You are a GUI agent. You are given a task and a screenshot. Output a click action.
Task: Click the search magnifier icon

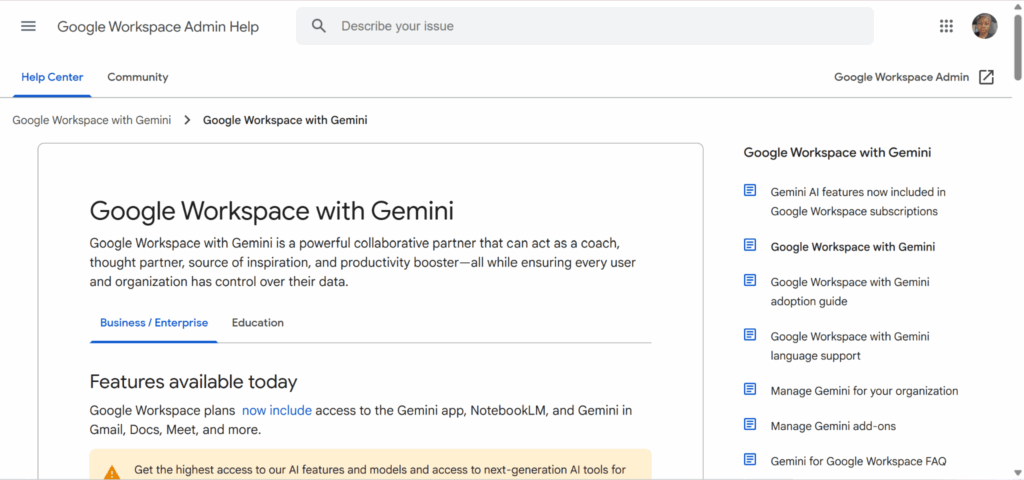click(319, 26)
